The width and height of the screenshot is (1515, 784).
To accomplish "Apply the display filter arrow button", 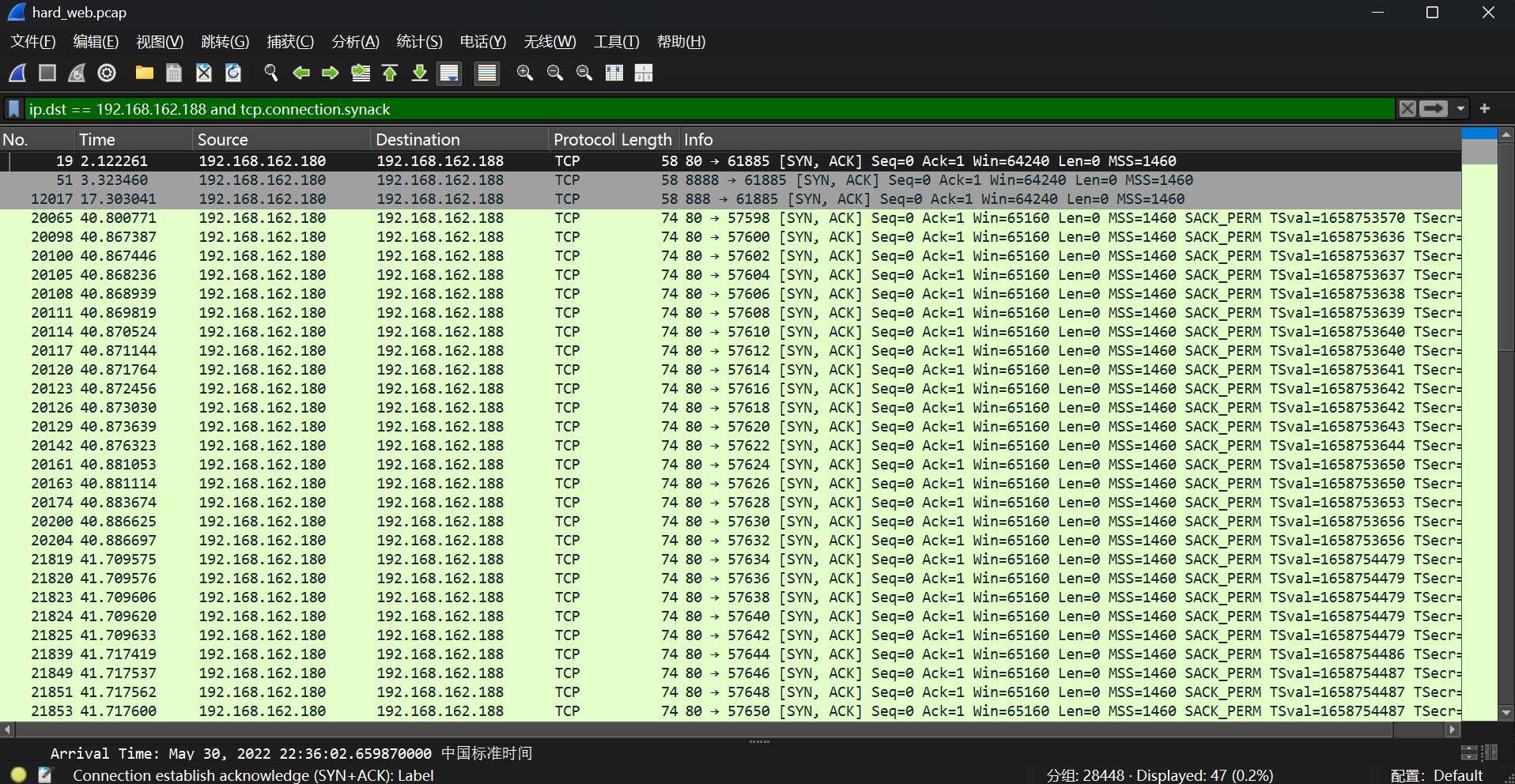I will tap(1433, 109).
